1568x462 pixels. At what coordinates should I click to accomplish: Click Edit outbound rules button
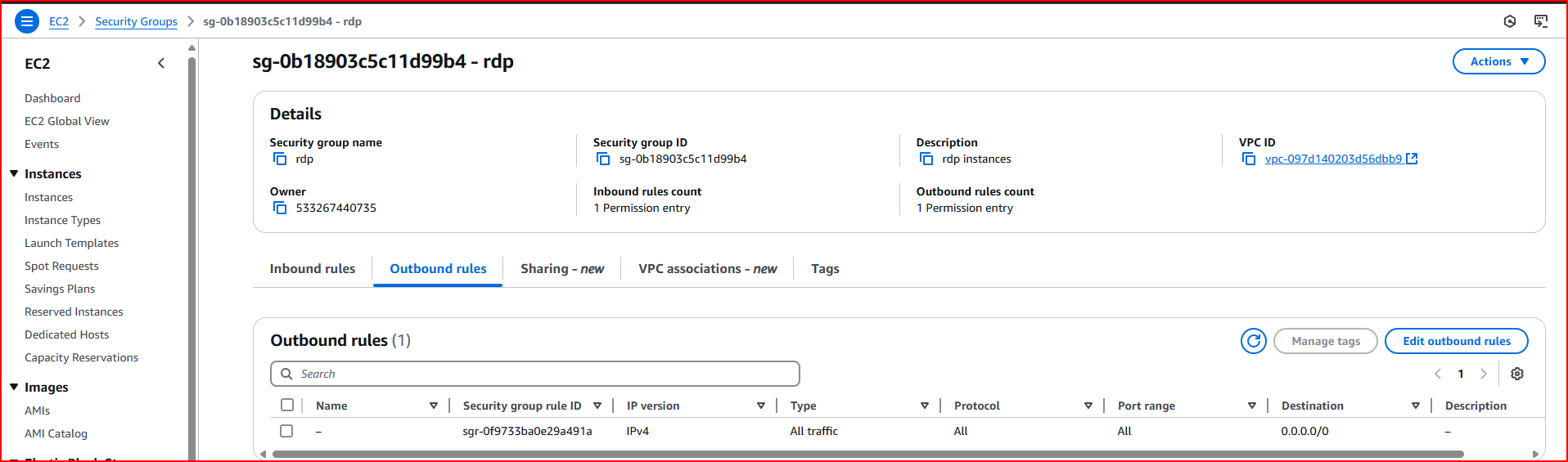point(1457,341)
